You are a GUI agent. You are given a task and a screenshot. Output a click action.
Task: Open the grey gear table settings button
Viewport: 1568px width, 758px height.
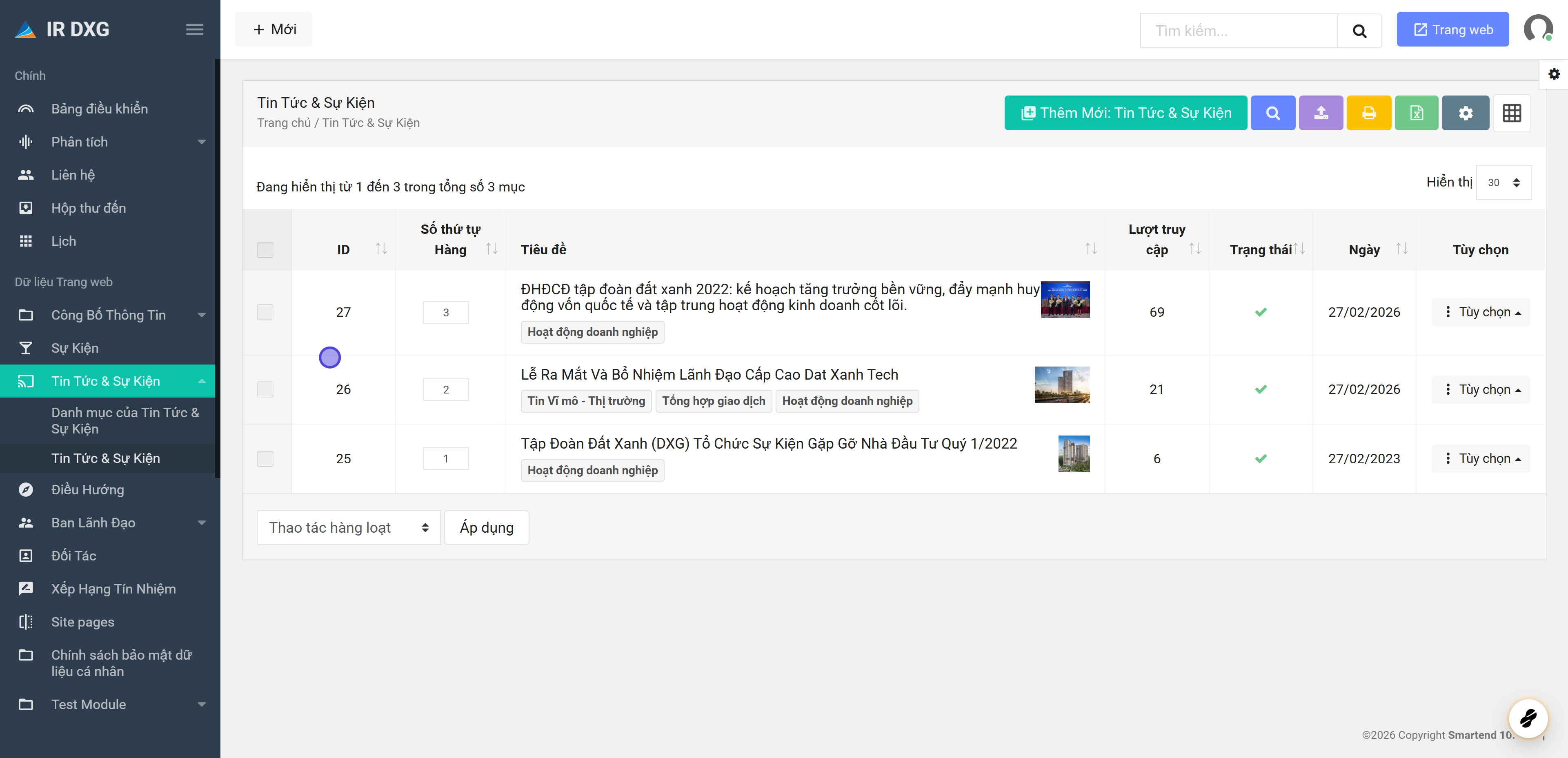click(x=1465, y=113)
